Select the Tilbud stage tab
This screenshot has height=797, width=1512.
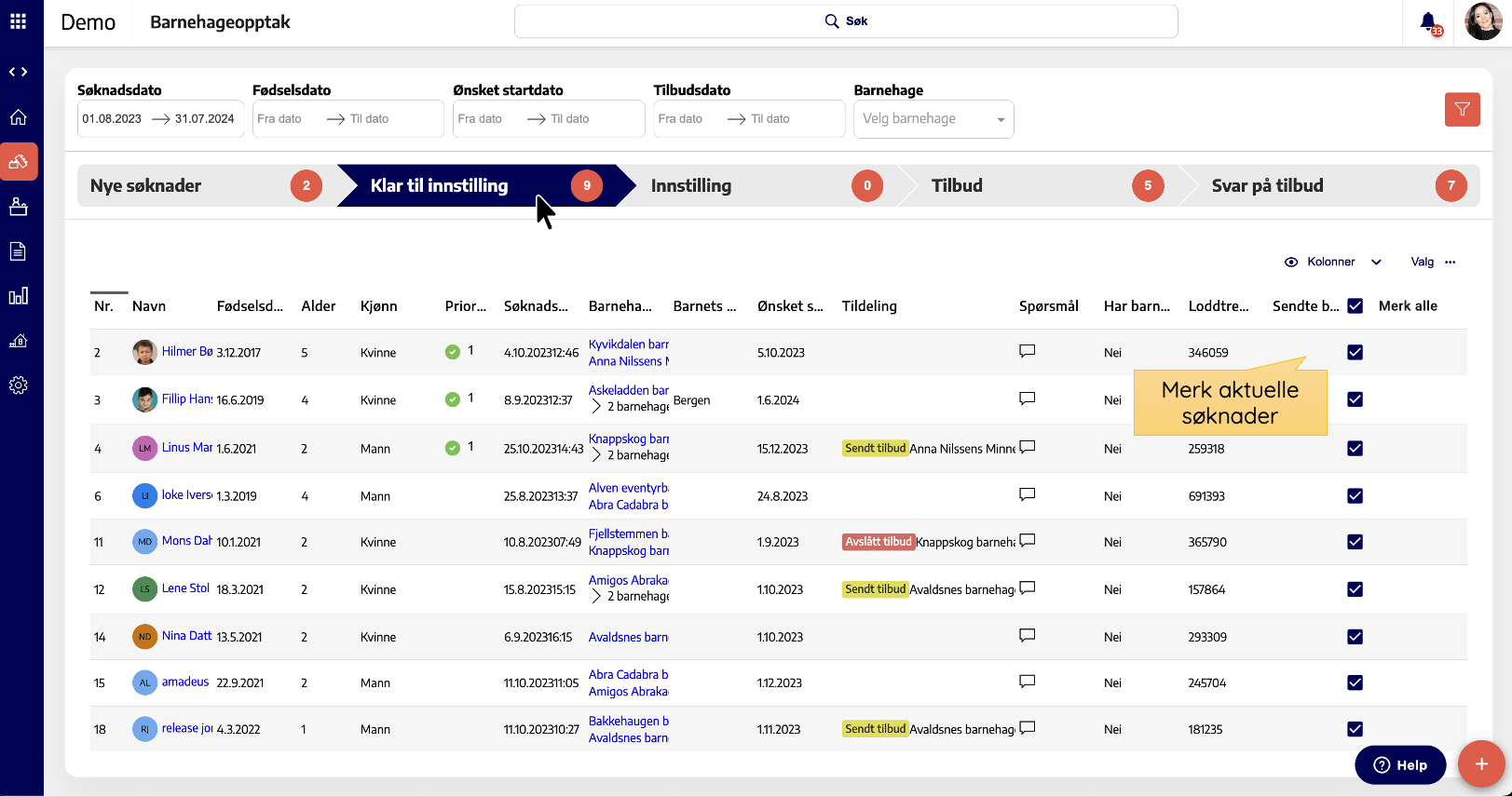[x=1045, y=185]
